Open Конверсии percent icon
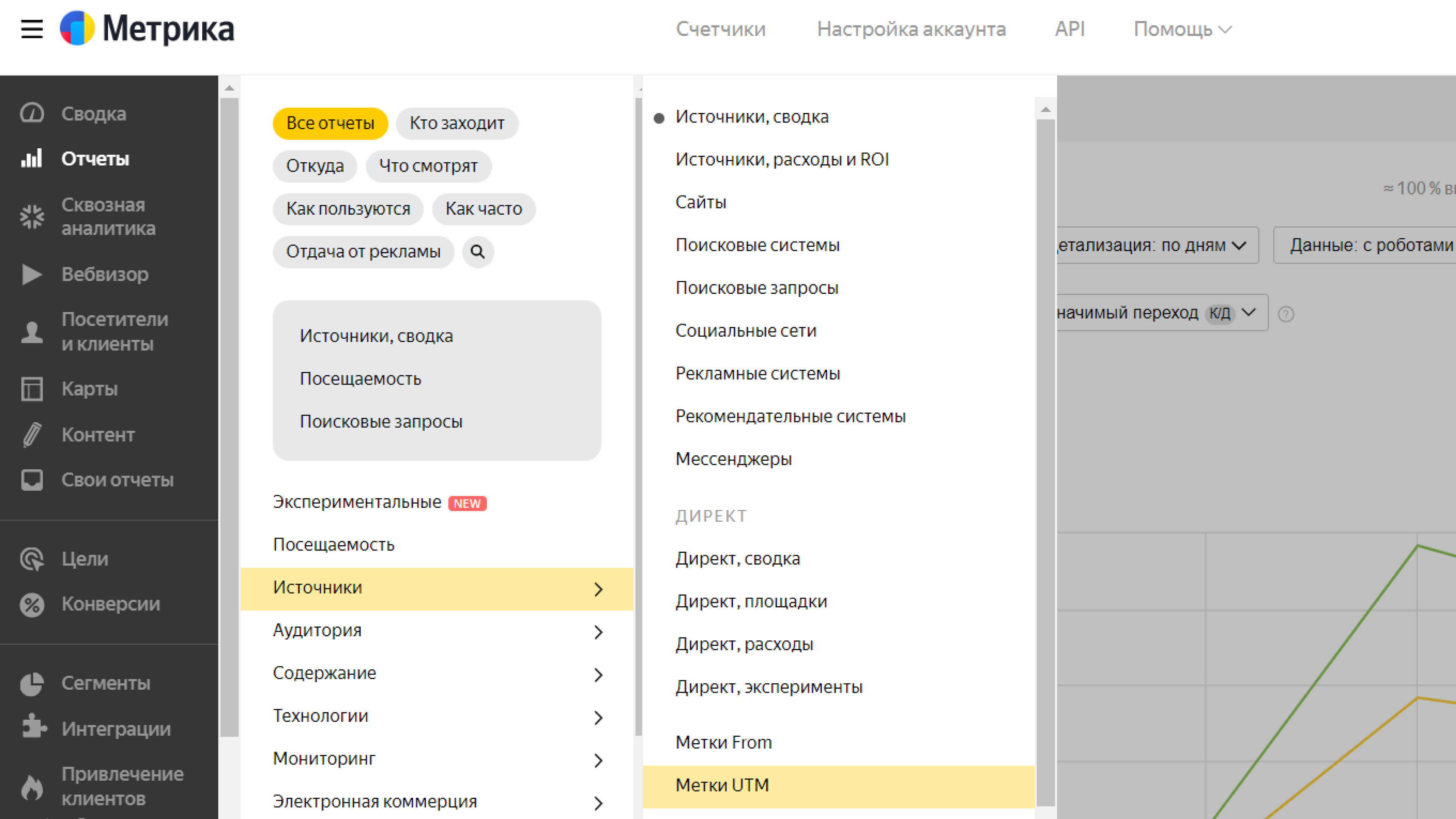Screen dimensions: 1456x819 tap(31, 604)
